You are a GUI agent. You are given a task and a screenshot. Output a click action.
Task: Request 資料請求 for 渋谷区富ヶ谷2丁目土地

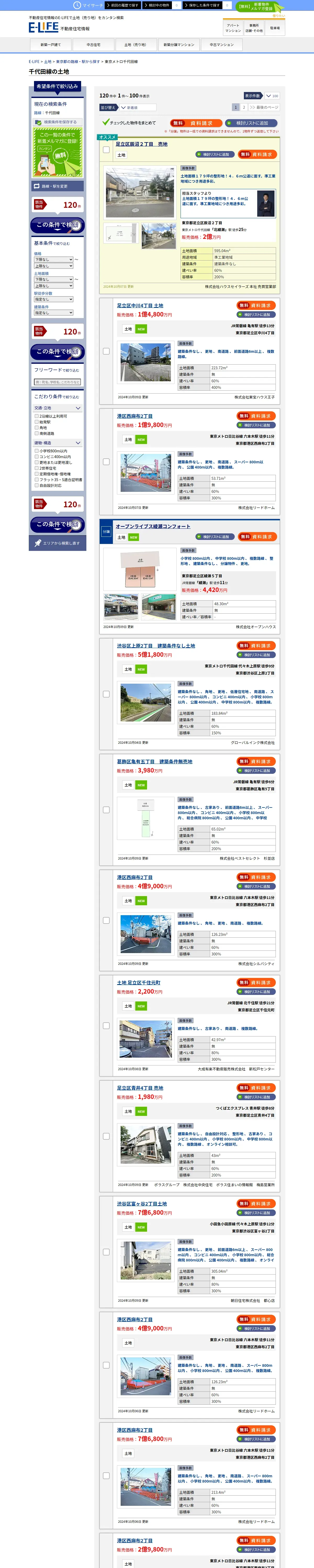pos(257,1203)
